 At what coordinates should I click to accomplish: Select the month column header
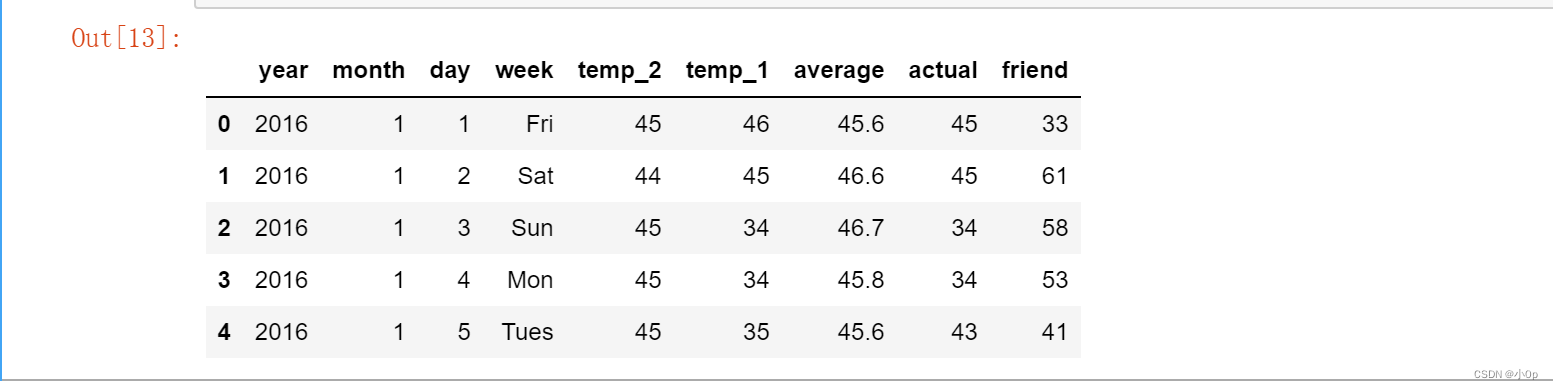click(368, 71)
